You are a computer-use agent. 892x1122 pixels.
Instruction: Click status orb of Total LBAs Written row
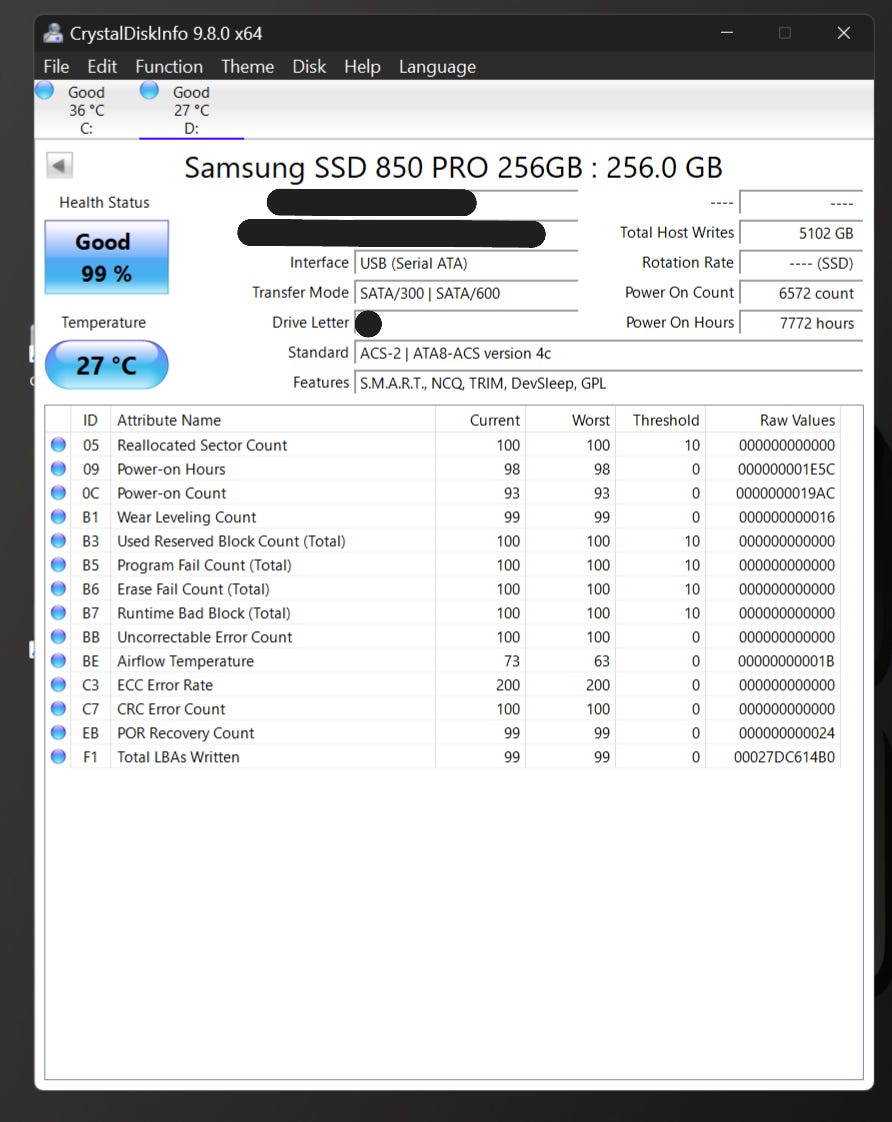click(x=59, y=756)
